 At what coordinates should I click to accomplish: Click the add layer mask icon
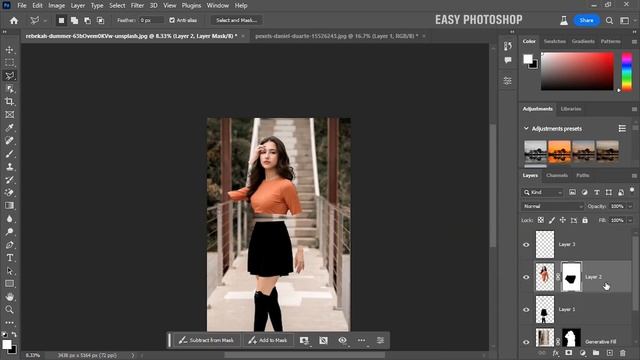(x=569, y=353)
